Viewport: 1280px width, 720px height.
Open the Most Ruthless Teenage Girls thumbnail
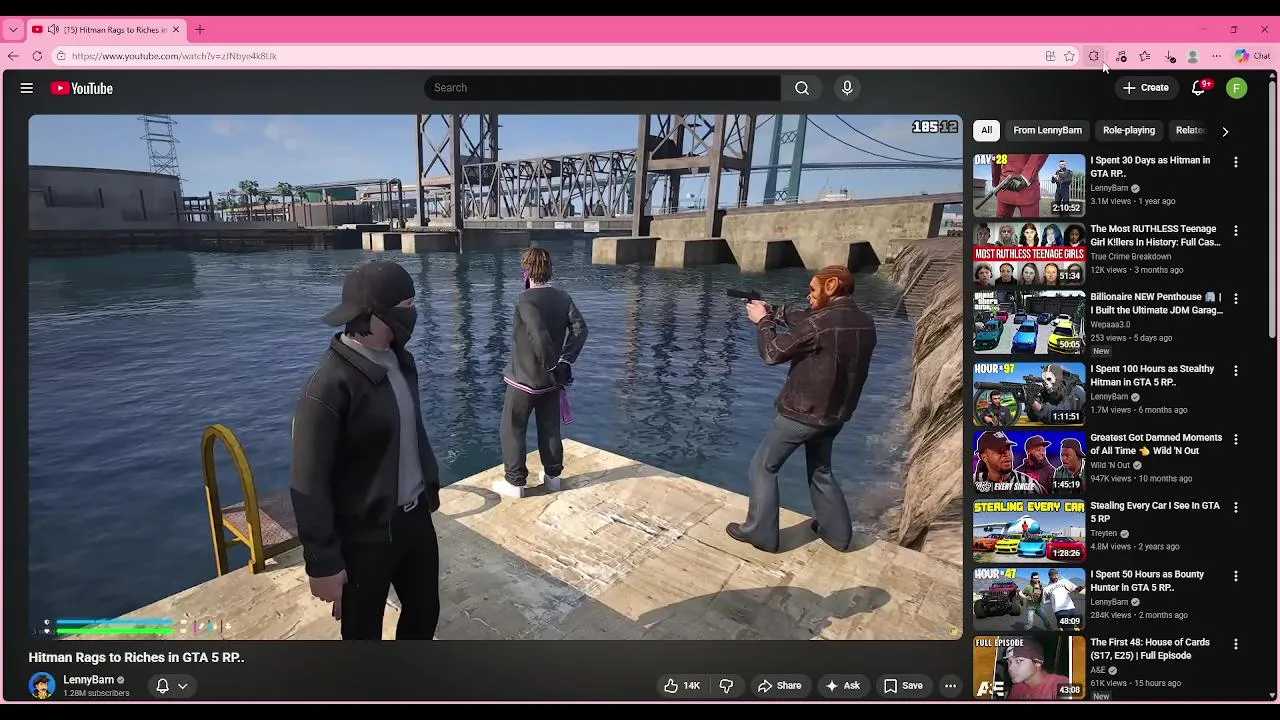[1029, 254]
